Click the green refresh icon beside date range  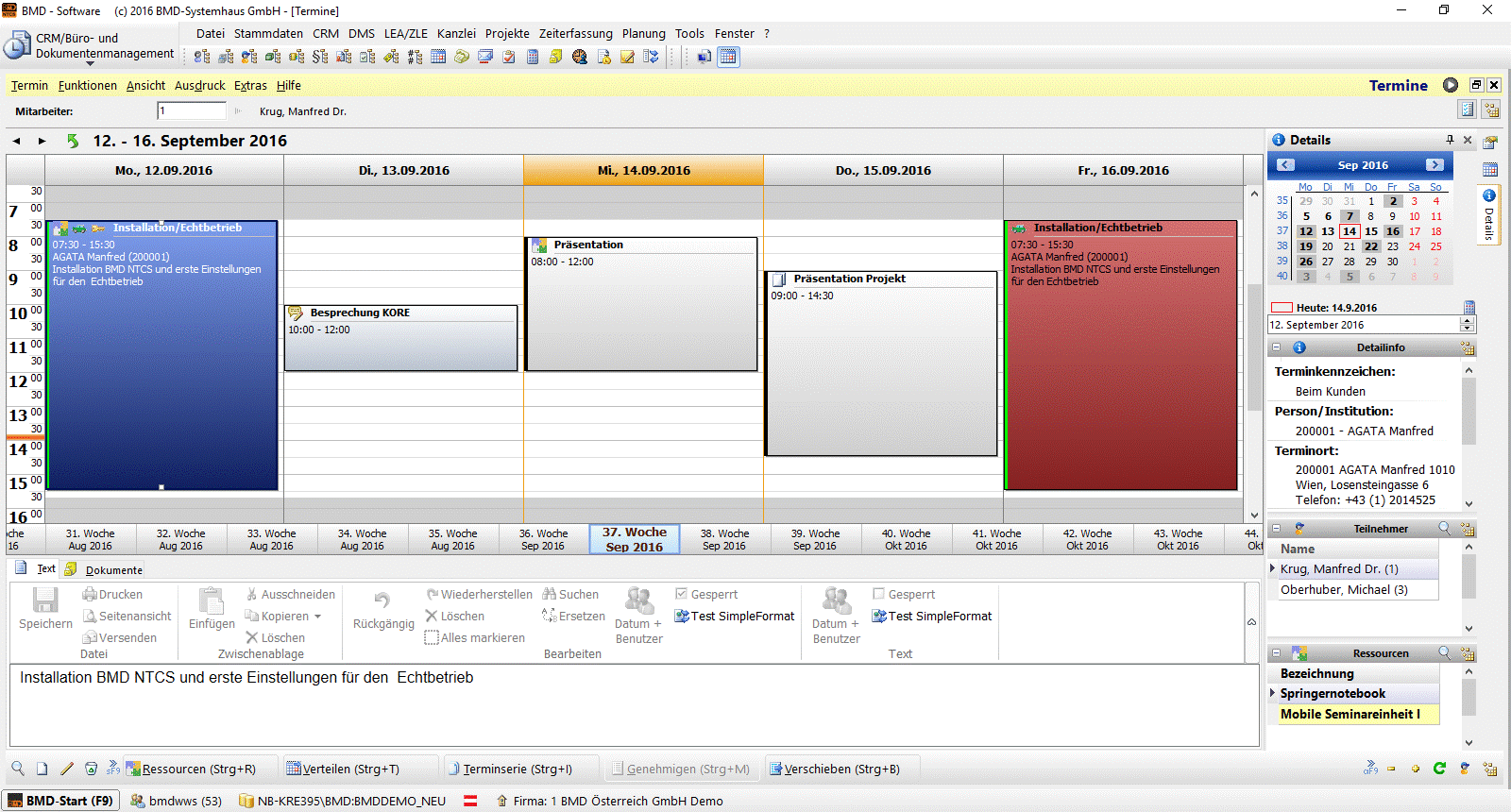[x=73, y=141]
